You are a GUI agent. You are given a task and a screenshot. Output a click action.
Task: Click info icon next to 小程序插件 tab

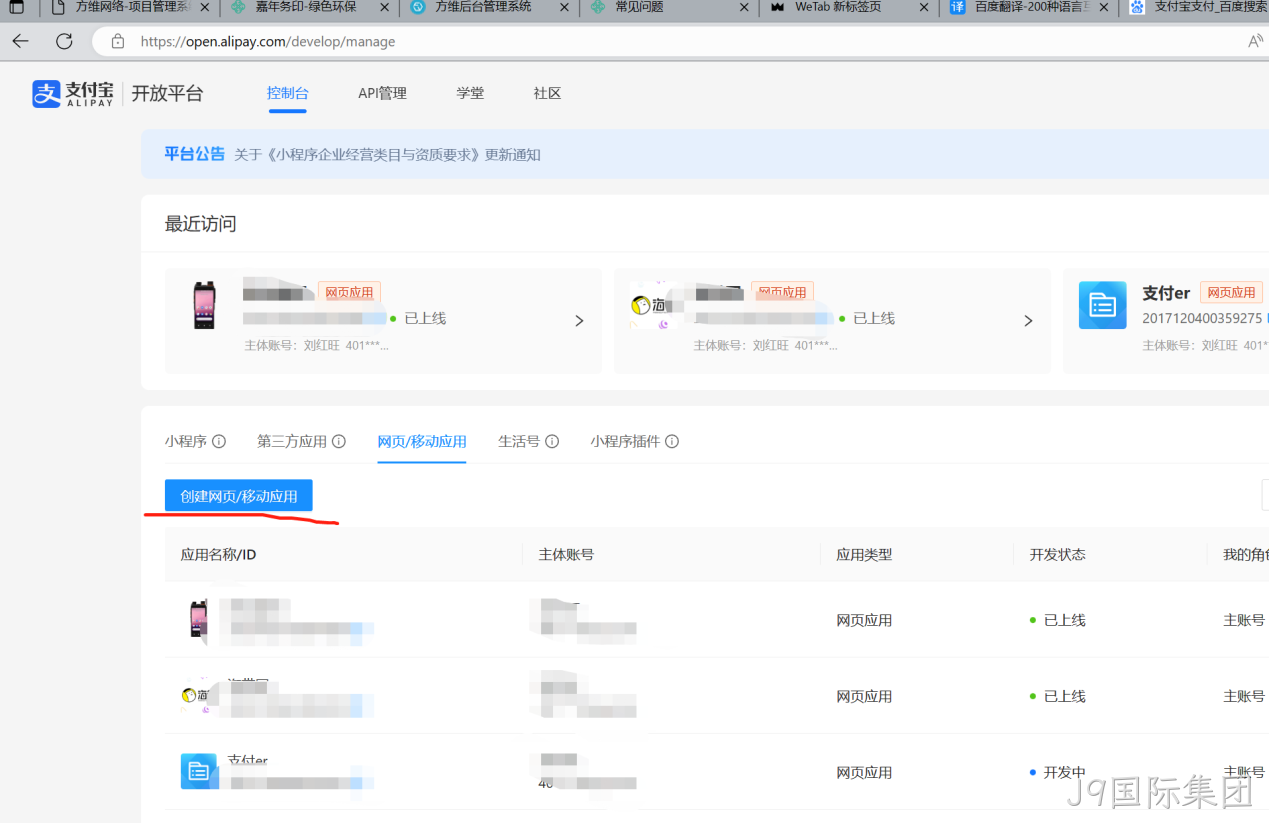[x=672, y=441]
